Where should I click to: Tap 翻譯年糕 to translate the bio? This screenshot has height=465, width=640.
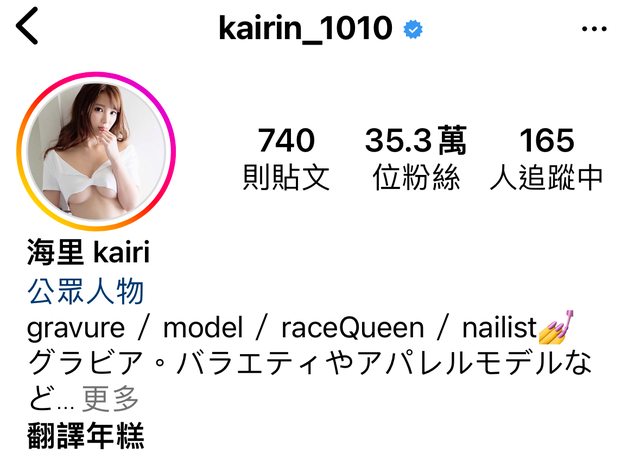(x=86, y=436)
